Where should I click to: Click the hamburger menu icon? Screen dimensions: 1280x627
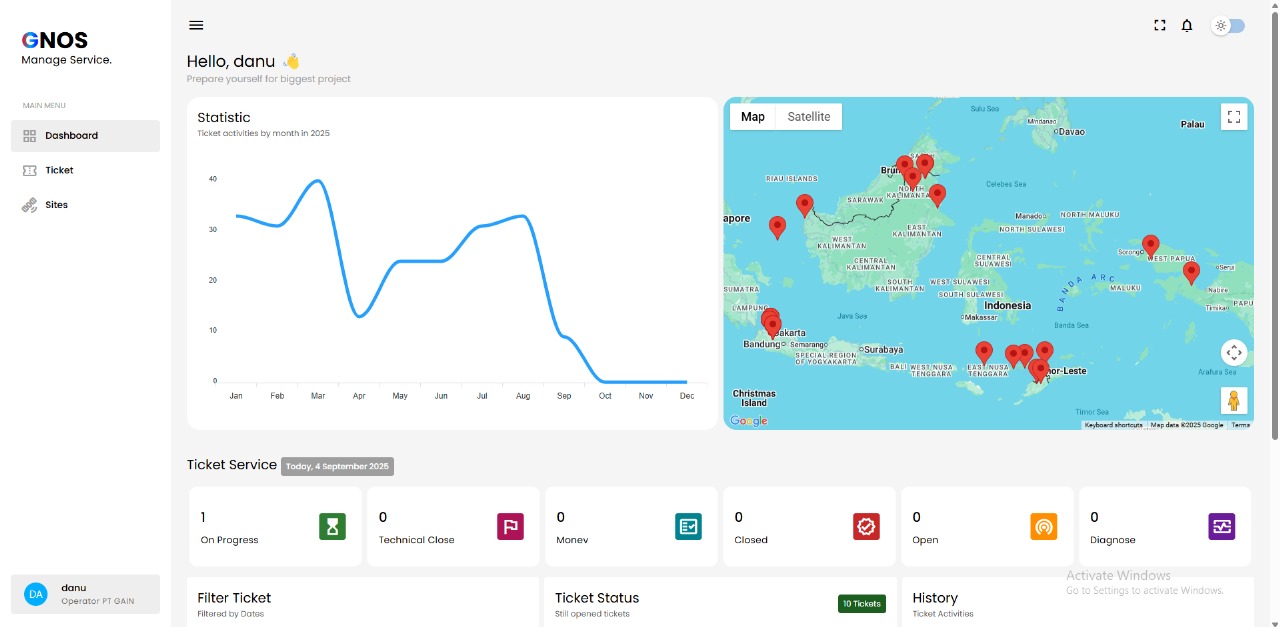point(196,25)
